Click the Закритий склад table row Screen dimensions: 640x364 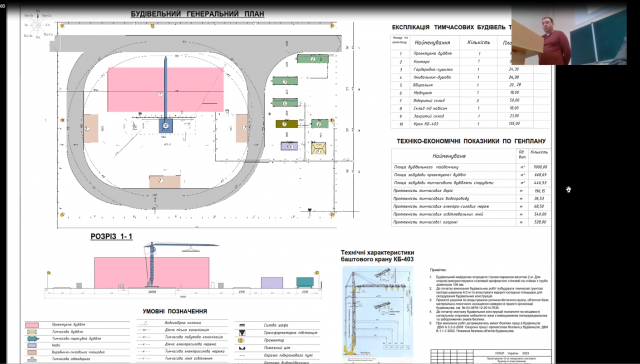[x=470, y=116]
